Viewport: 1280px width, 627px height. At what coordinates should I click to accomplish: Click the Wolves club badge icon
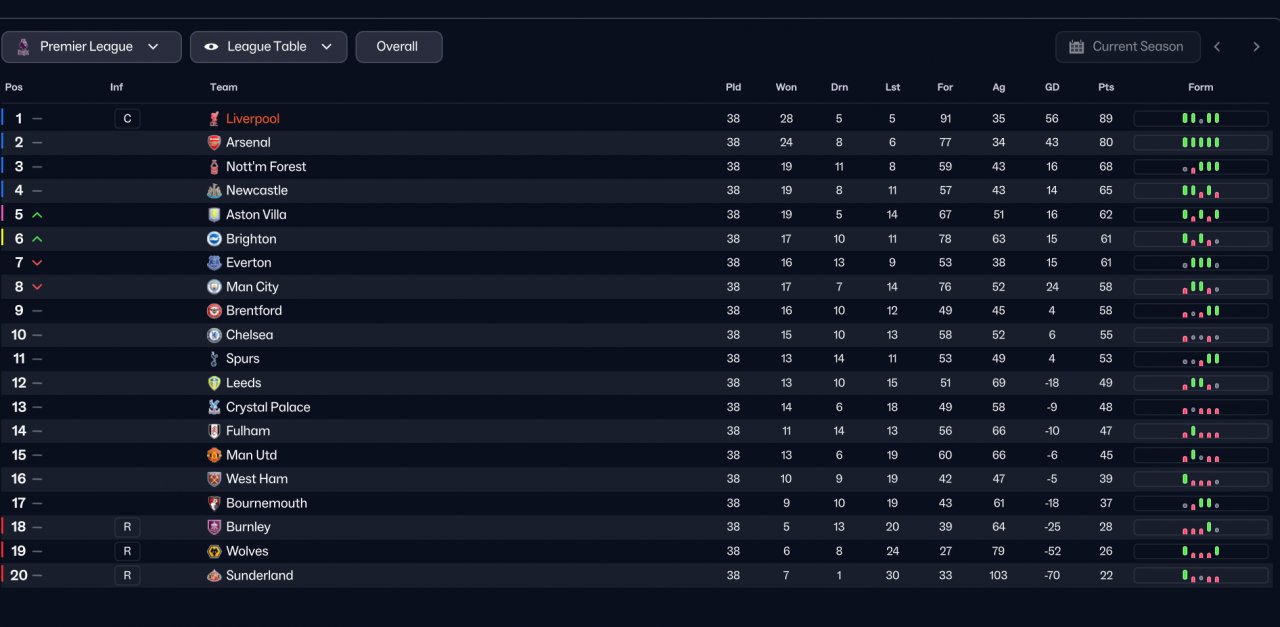214,551
